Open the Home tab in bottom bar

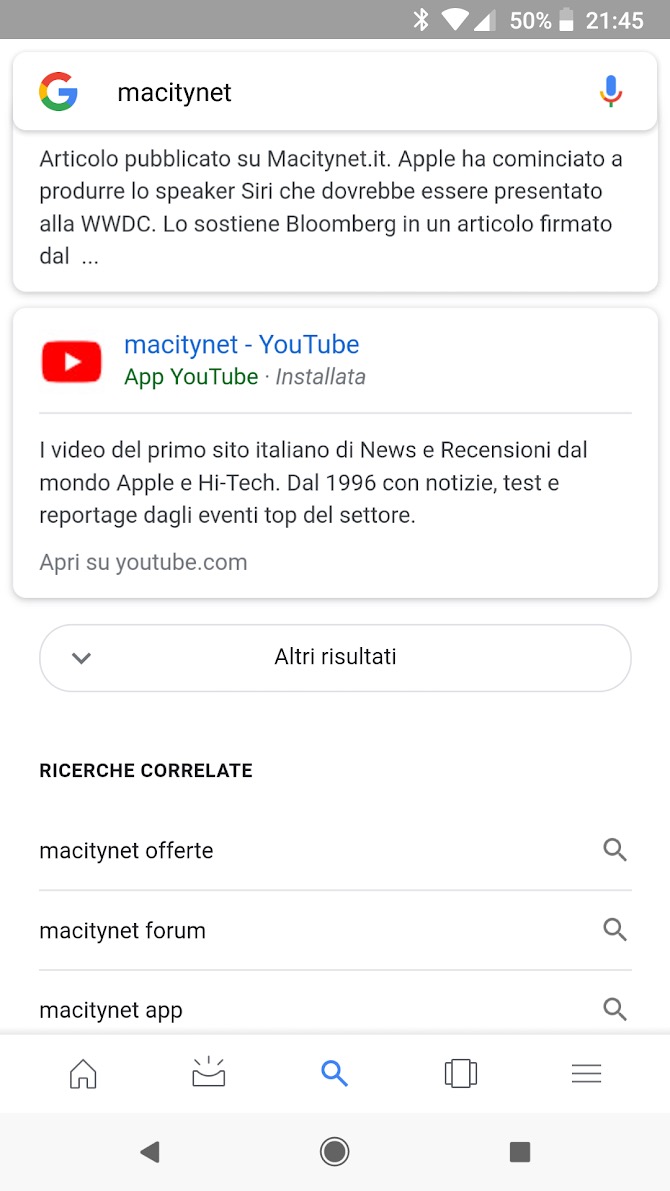coord(83,1074)
